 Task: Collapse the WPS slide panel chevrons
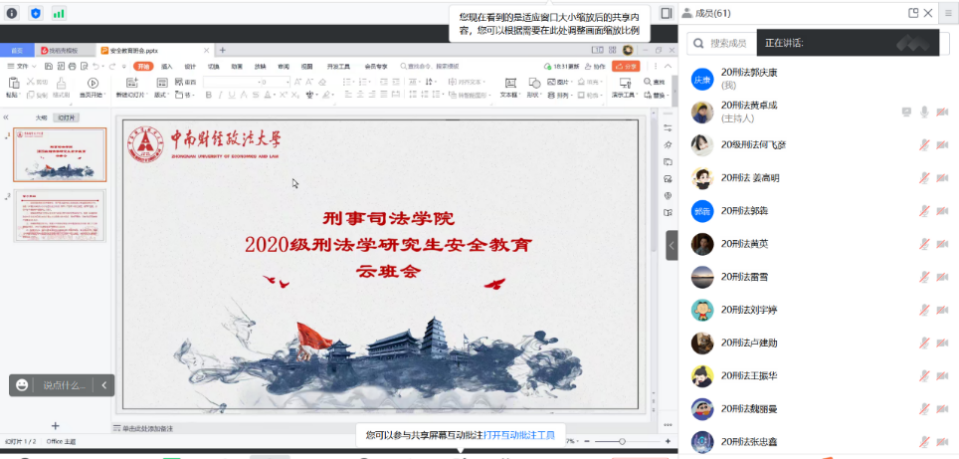tap(8, 117)
